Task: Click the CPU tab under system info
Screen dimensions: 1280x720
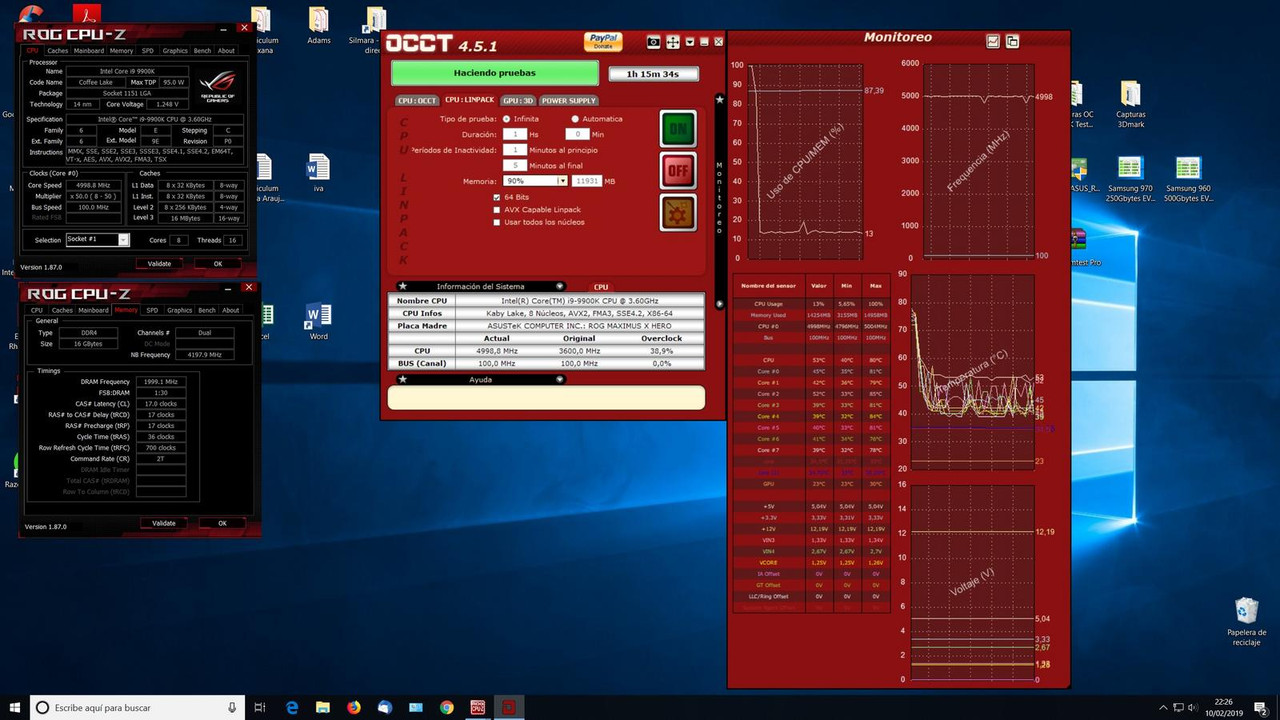Action: click(601, 287)
